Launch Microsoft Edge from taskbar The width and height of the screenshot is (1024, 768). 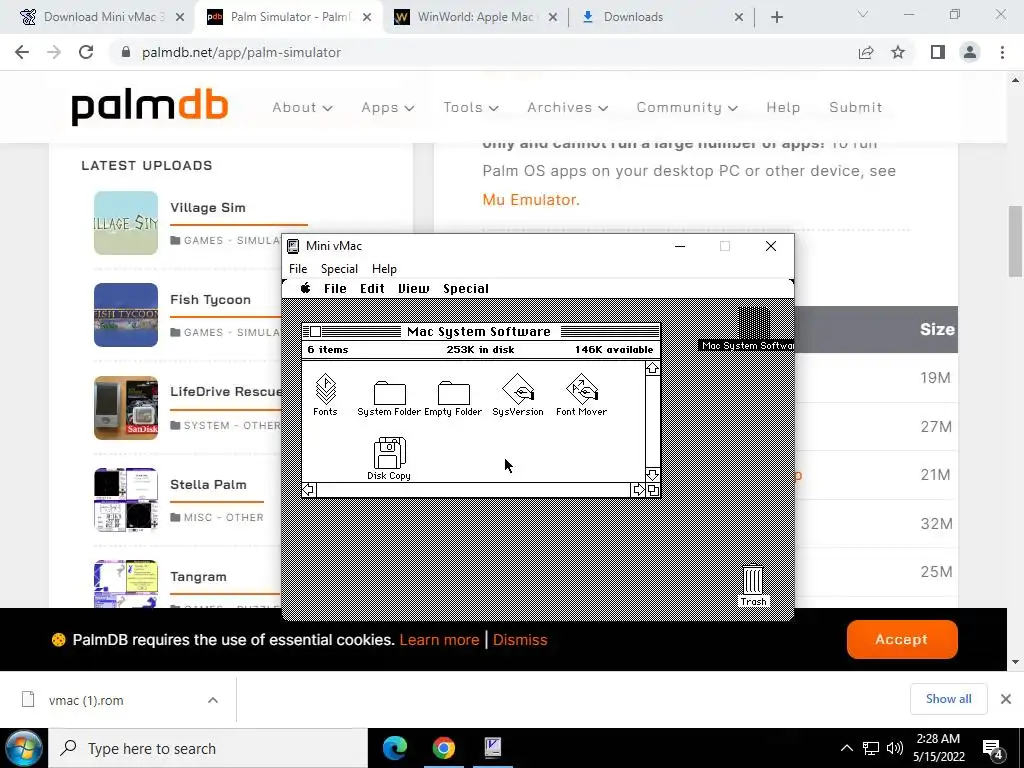(394, 748)
